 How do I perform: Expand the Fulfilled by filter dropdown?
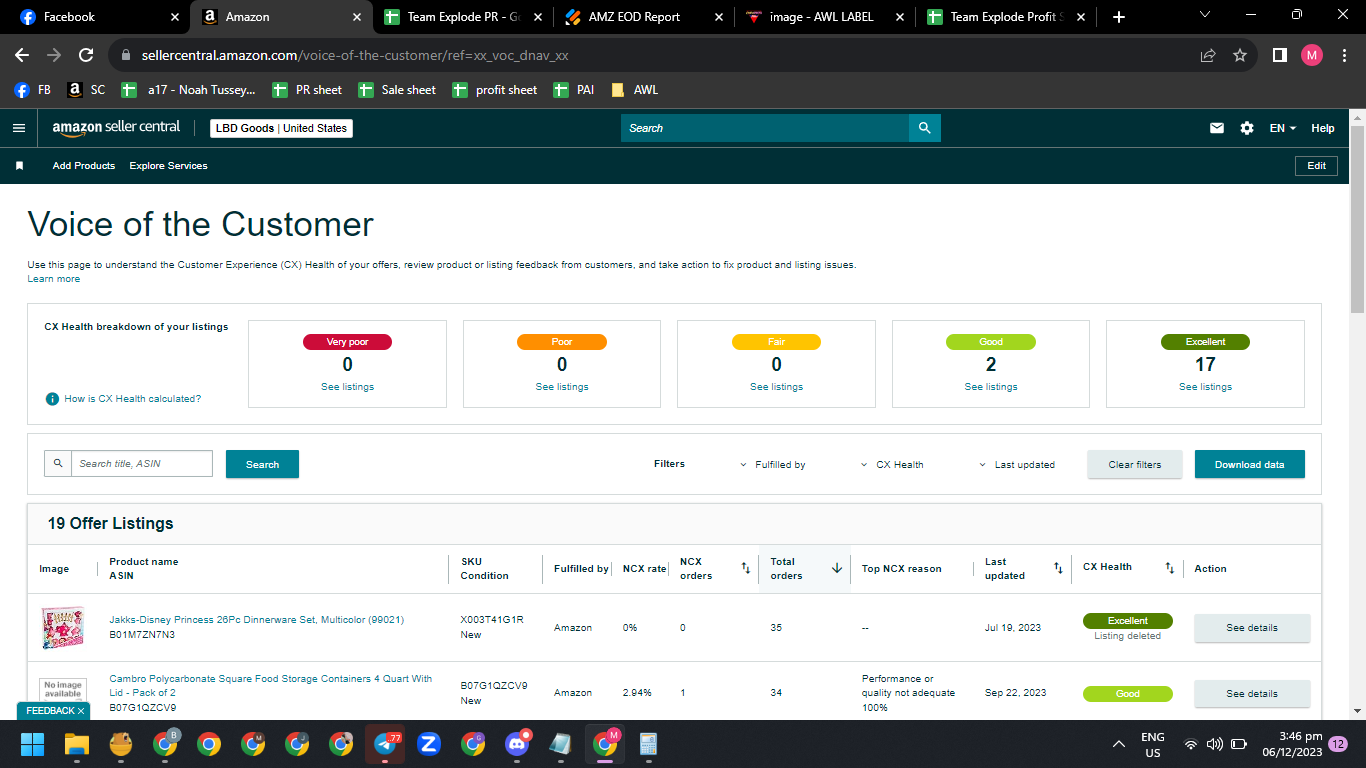[x=772, y=465]
